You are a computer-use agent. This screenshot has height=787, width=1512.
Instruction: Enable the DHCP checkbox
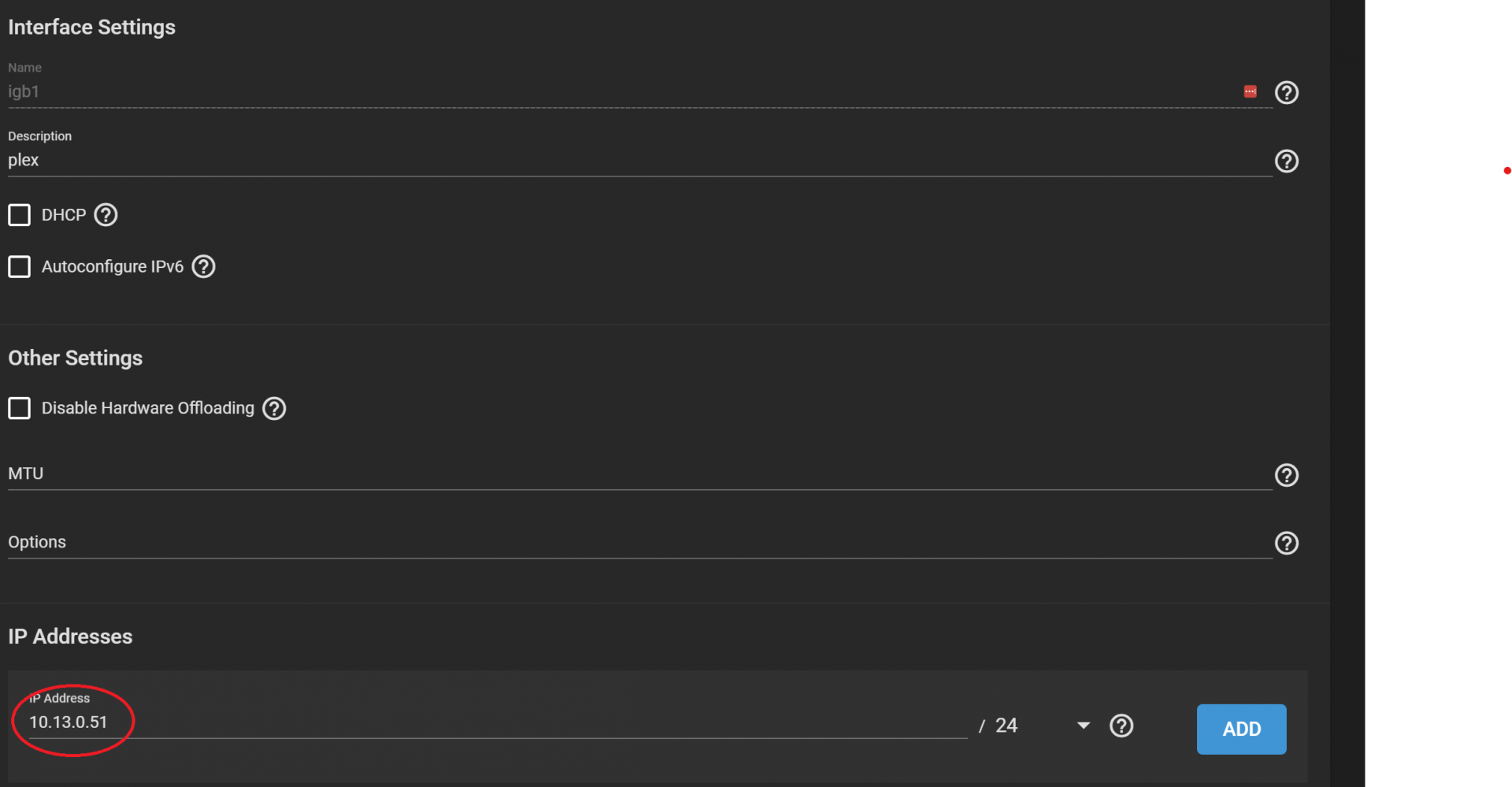click(x=20, y=215)
